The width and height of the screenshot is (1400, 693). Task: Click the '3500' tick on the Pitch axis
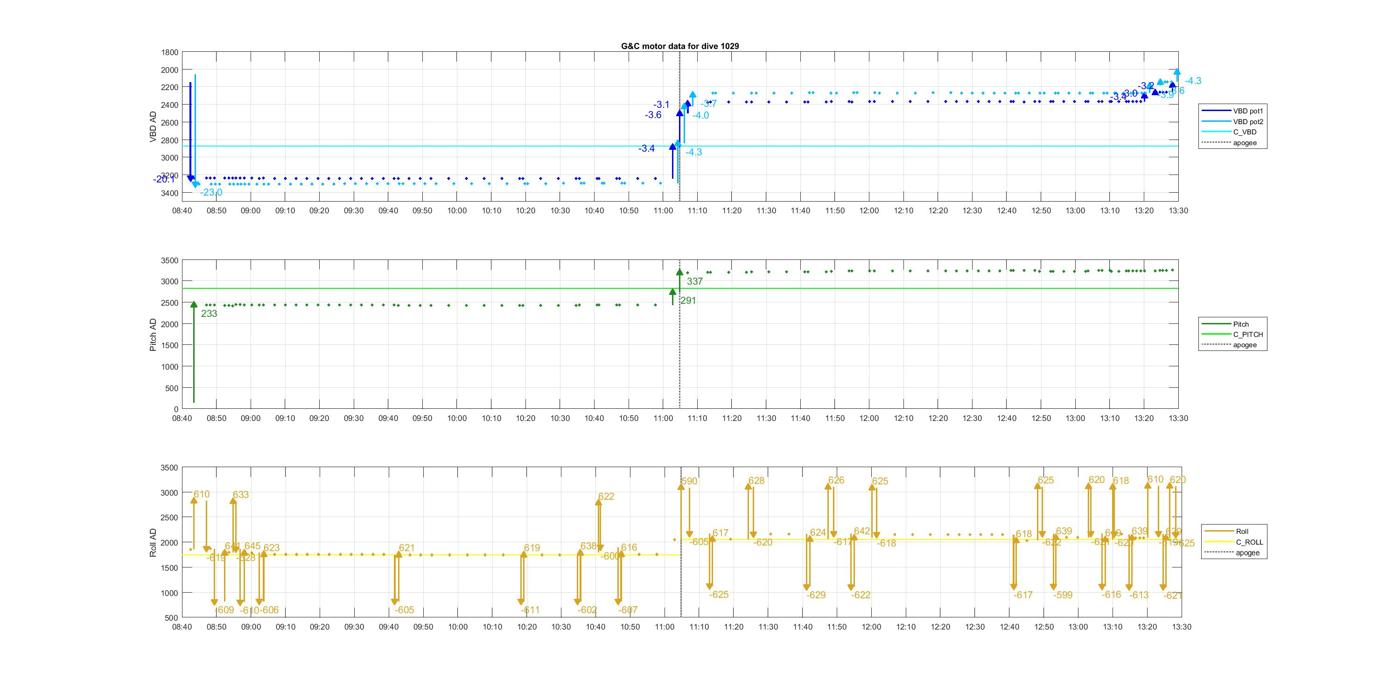tap(169, 260)
